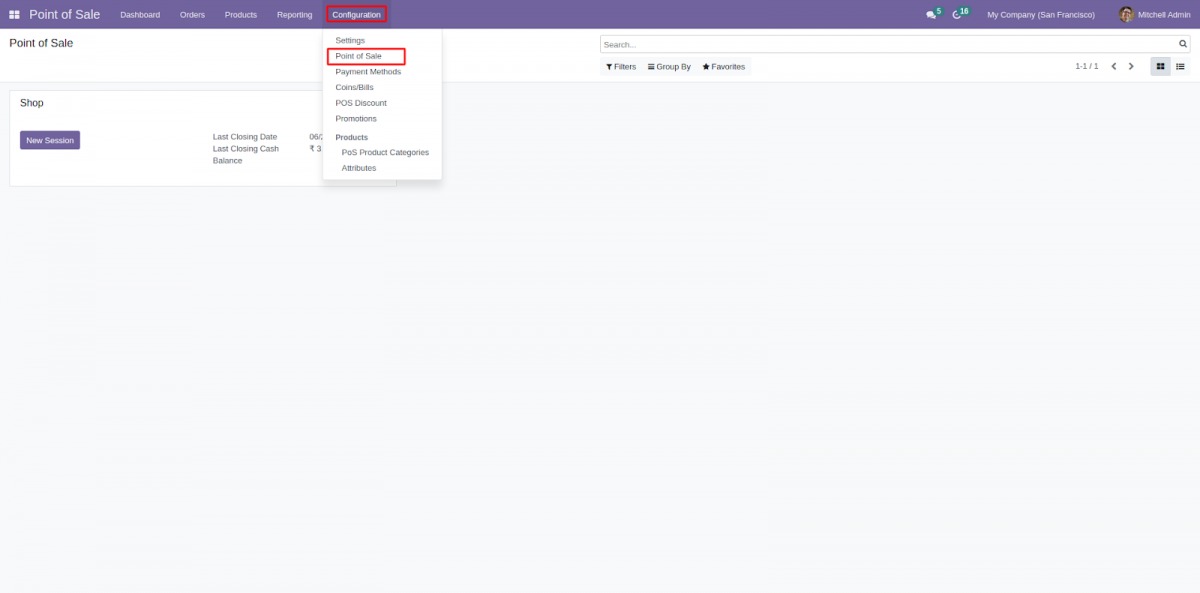Click the Point of Sale app title

click(64, 15)
